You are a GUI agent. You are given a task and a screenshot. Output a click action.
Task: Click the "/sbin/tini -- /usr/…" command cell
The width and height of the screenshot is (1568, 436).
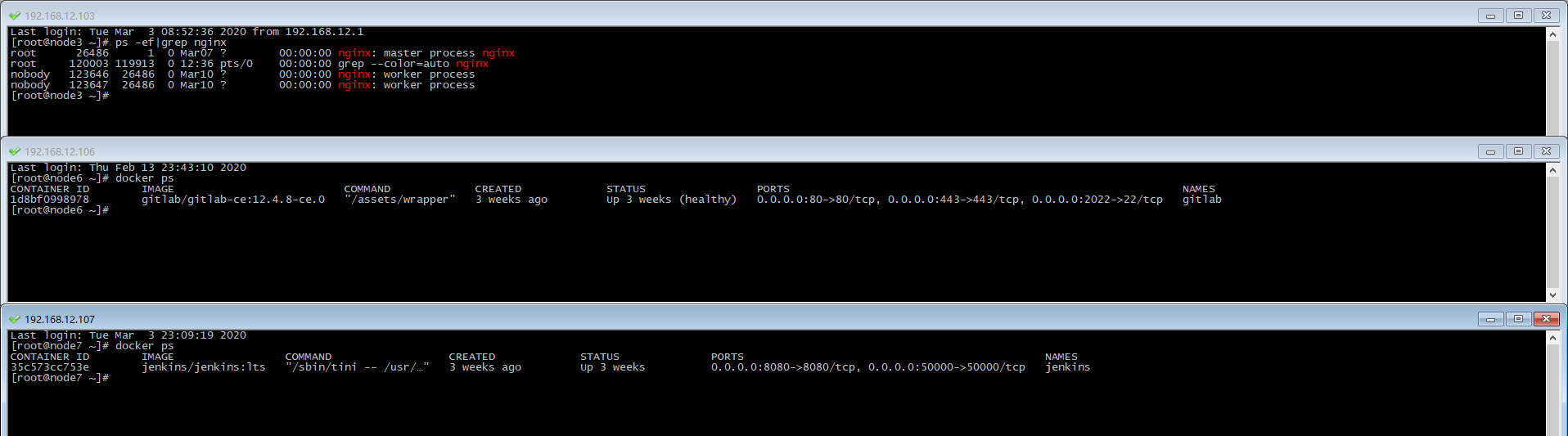(358, 367)
